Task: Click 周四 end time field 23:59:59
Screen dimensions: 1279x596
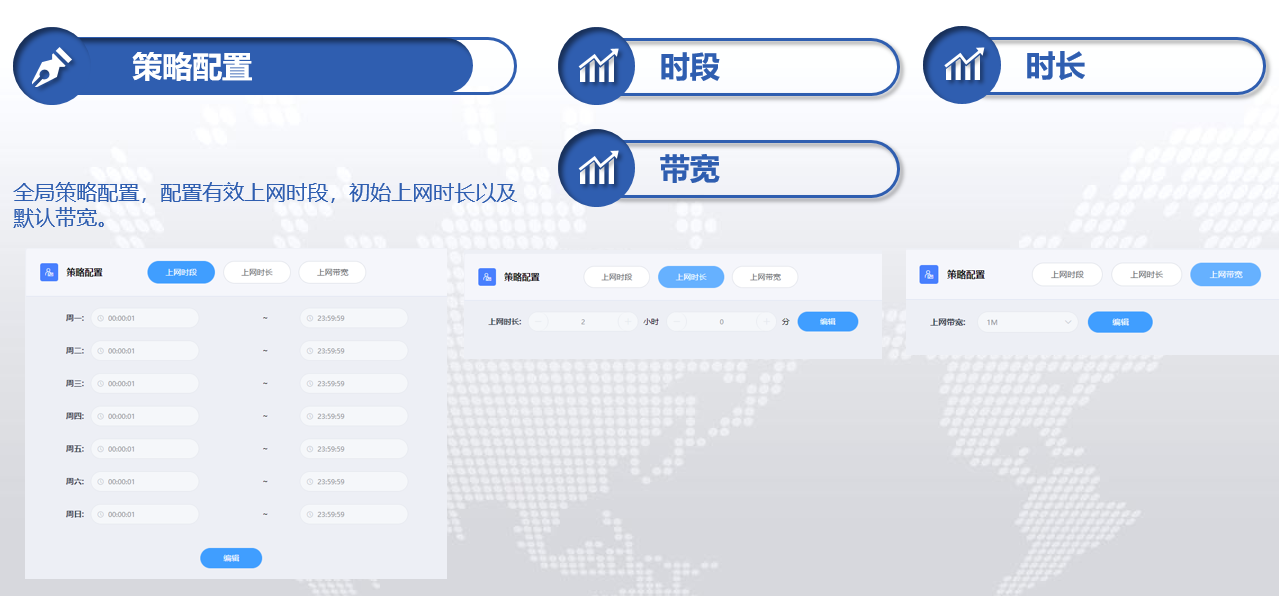Action: 354,416
